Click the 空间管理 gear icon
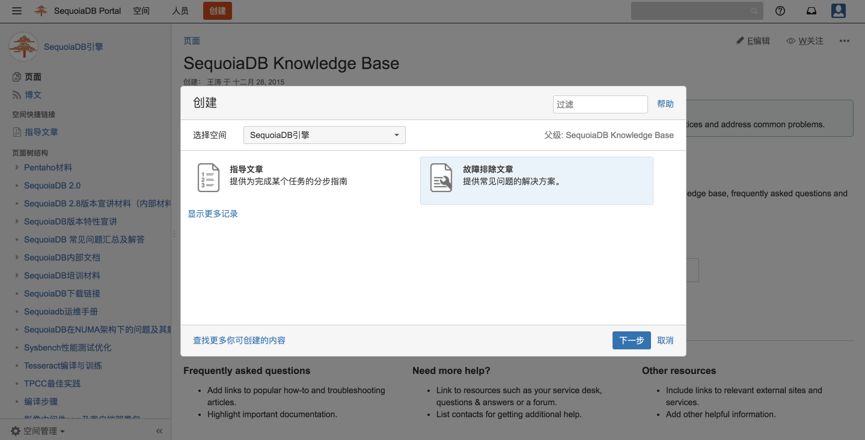Image resolution: width=865 pixels, height=440 pixels. tap(15, 431)
